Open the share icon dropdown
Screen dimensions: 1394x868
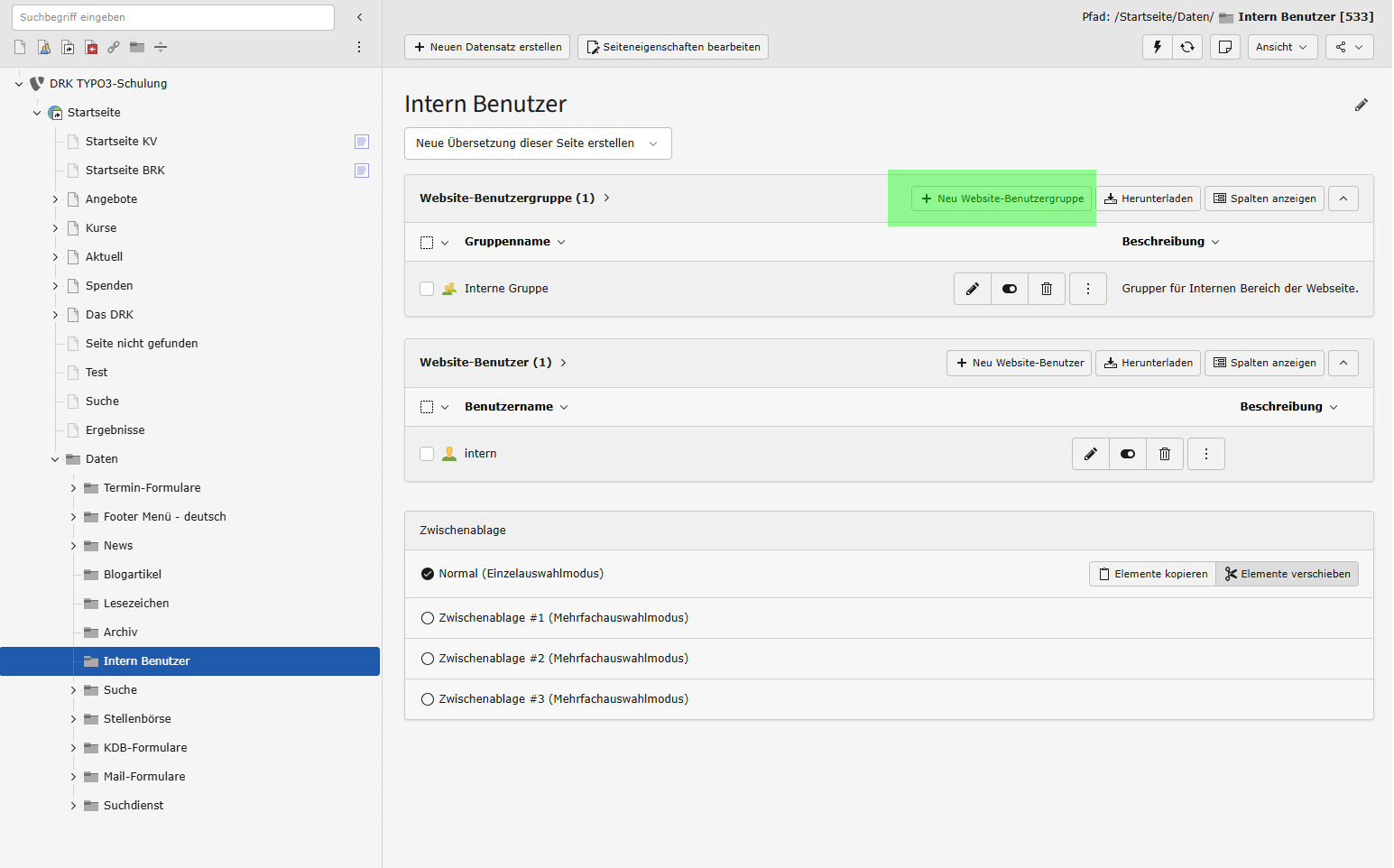coord(1349,47)
